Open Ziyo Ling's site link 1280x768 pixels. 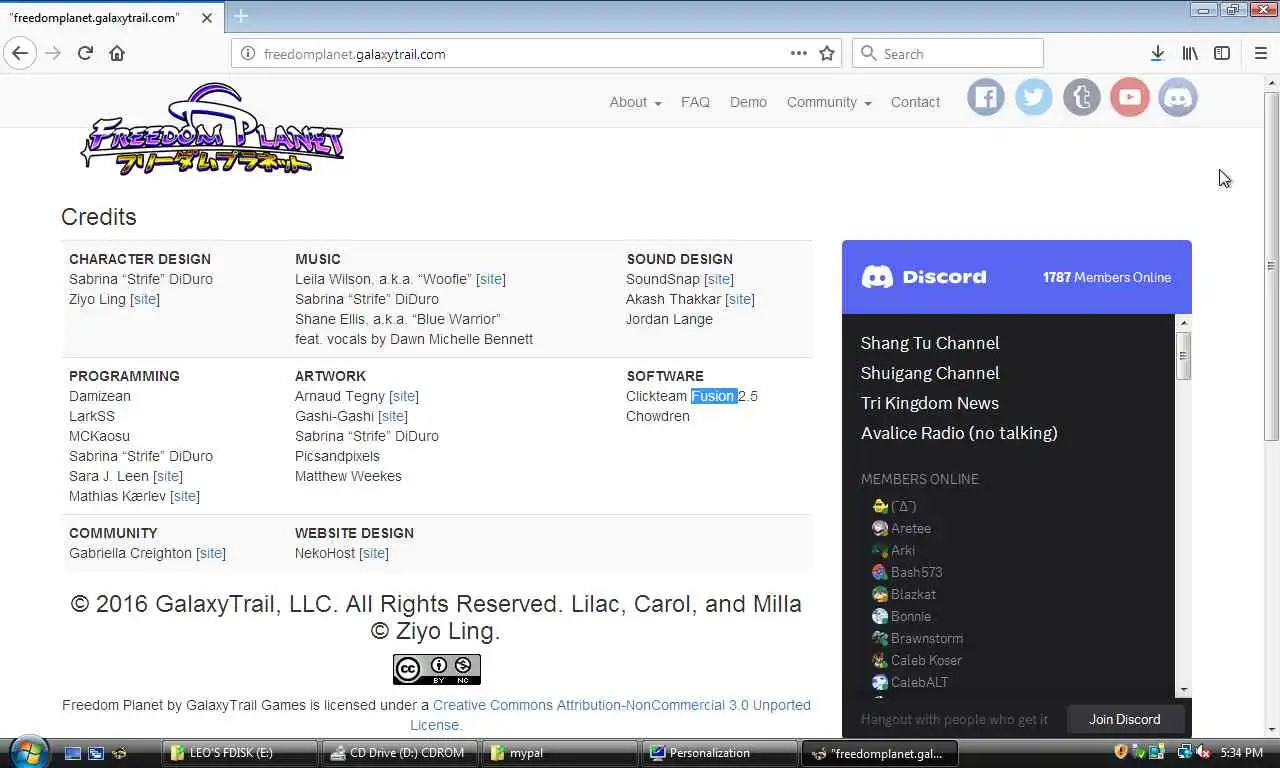click(x=145, y=299)
